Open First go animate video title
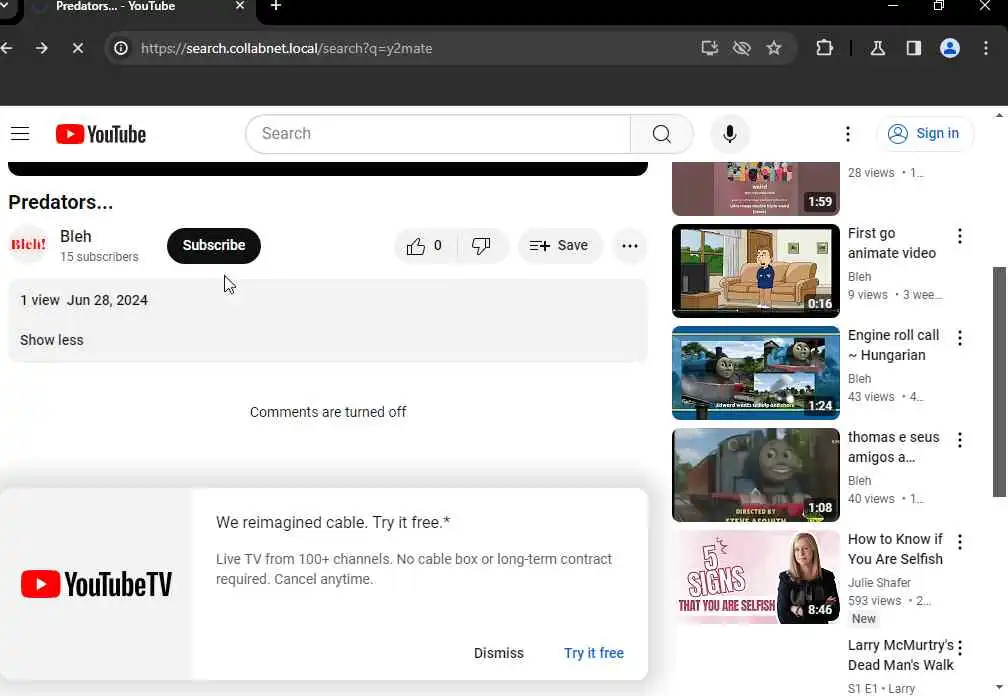This screenshot has width=1008, height=696. coord(892,243)
